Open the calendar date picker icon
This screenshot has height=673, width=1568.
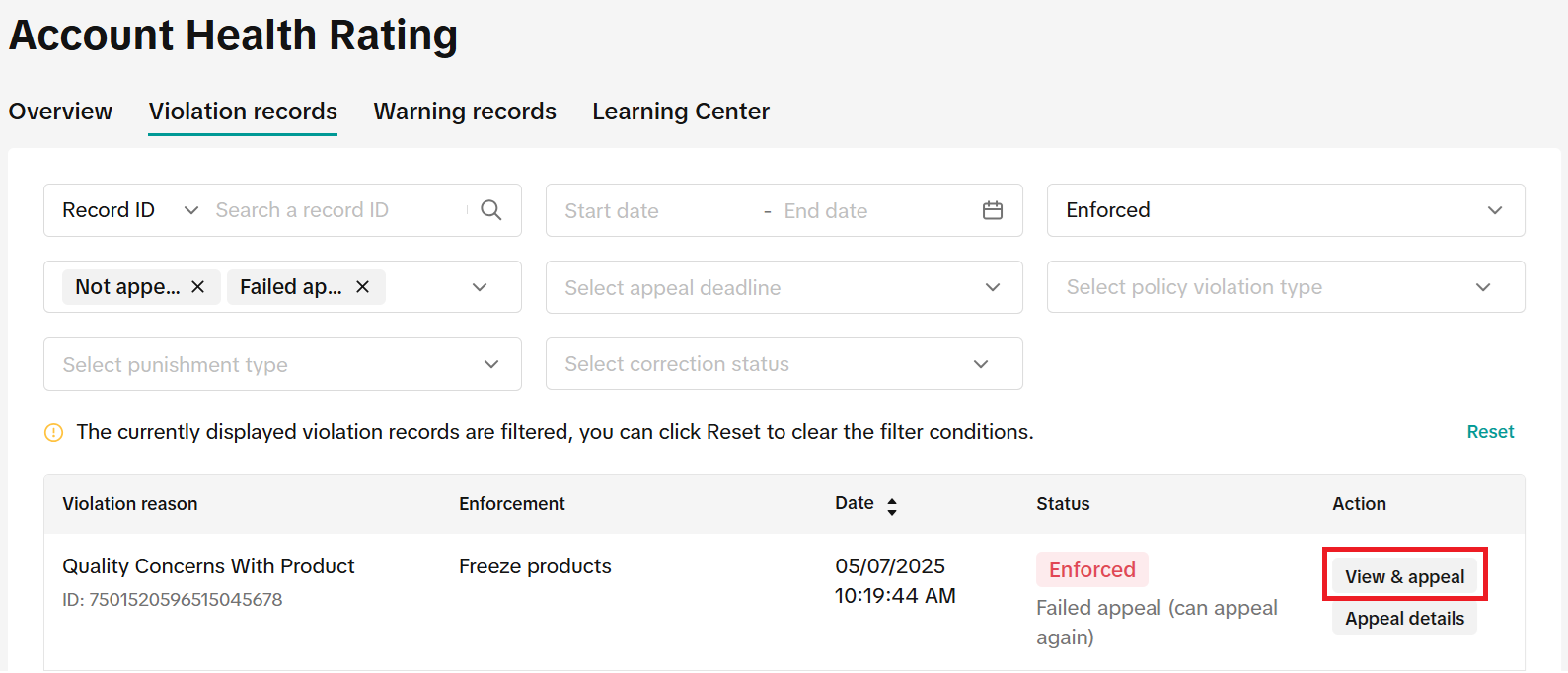(992, 210)
